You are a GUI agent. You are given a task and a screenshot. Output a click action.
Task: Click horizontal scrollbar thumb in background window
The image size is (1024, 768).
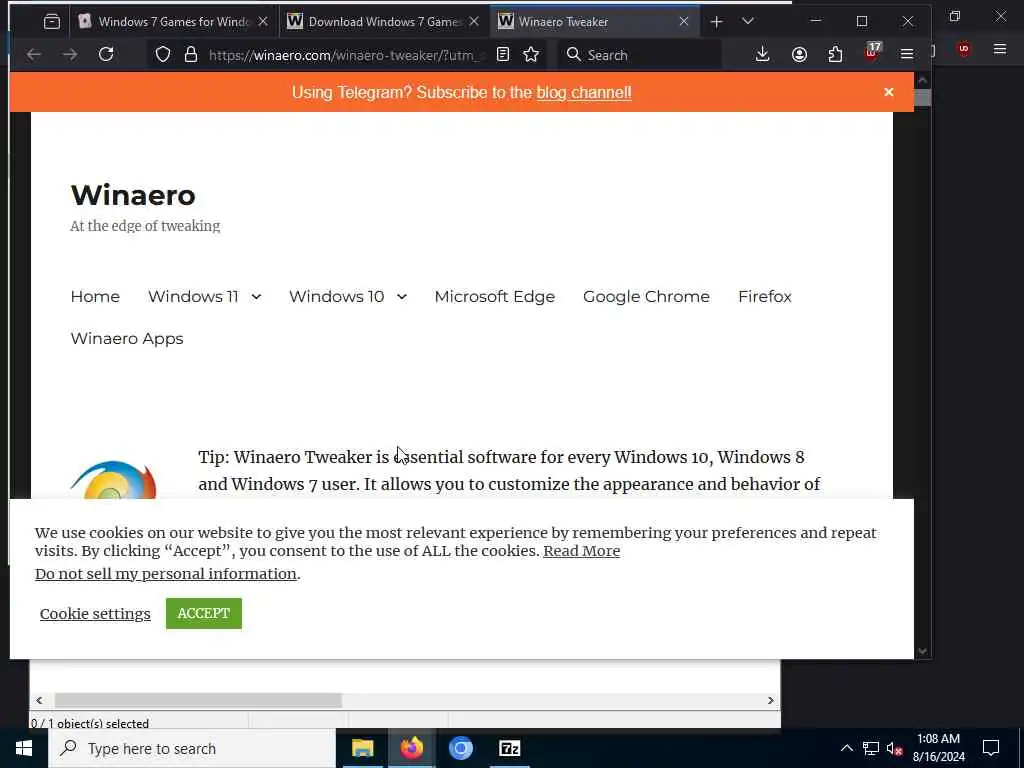198,700
